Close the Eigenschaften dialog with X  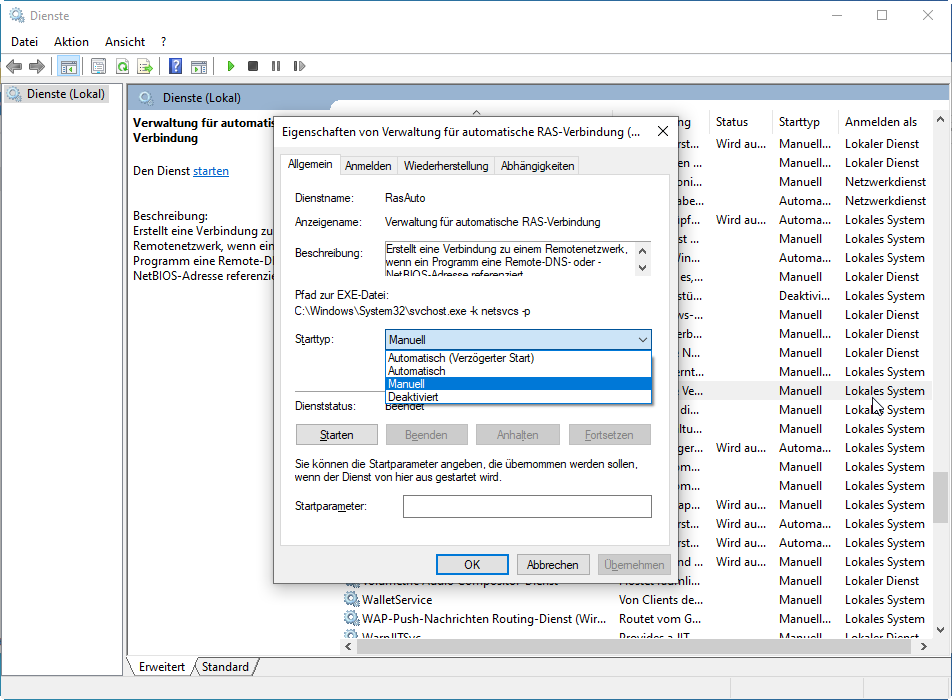663,132
